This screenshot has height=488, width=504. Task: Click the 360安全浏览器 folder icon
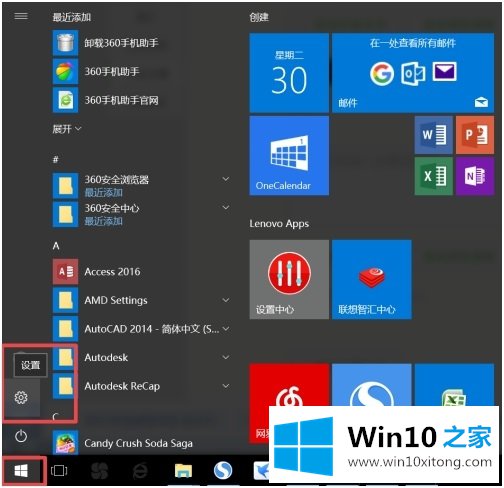pyautogui.click(x=65, y=185)
